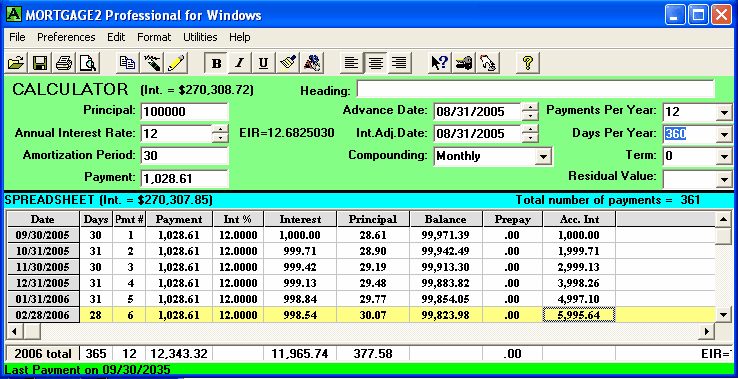Select the 09/30/2005 row header

pos(43,235)
